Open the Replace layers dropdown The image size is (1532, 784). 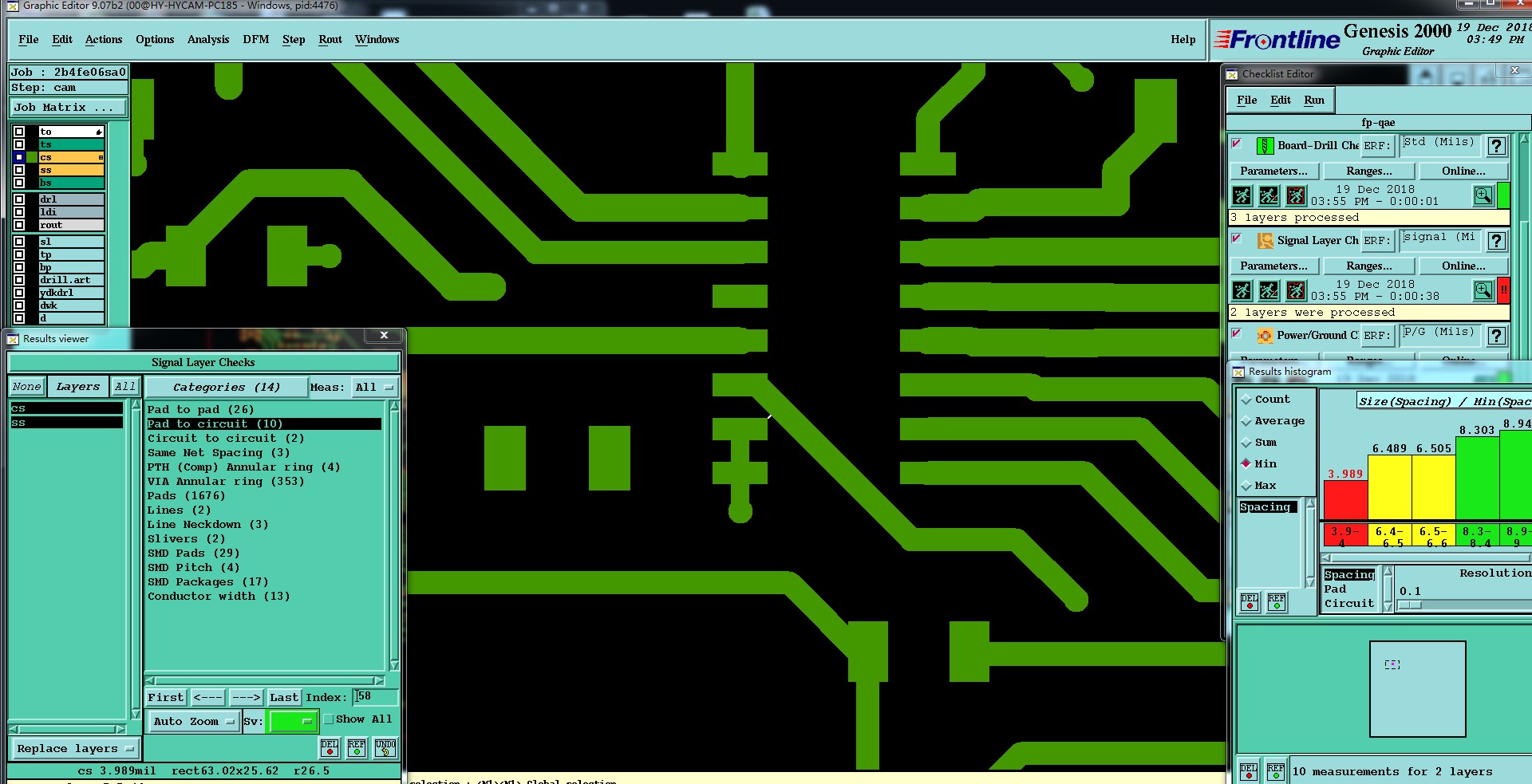point(75,749)
